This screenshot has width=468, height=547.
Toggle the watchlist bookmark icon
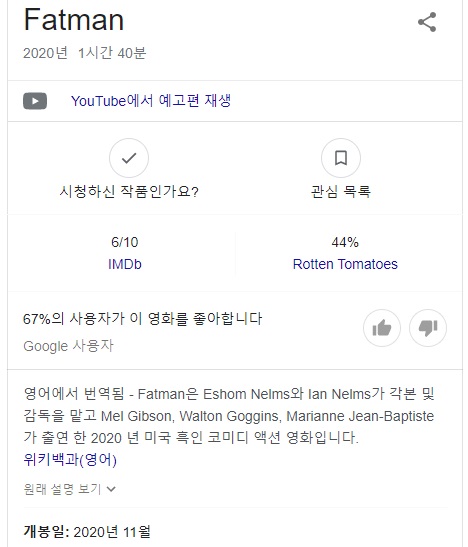(x=341, y=158)
